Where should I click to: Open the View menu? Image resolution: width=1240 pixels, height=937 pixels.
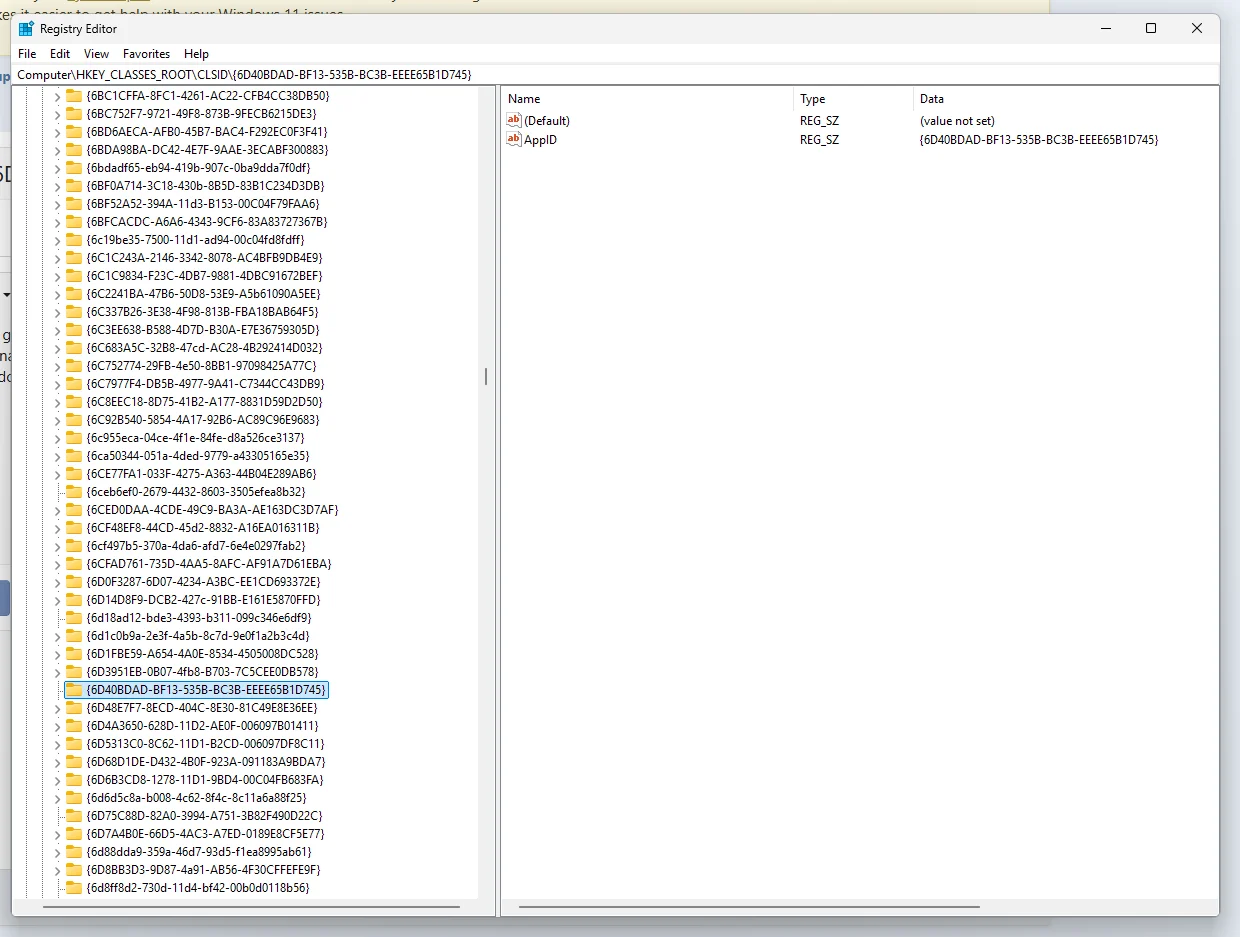click(x=97, y=54)
